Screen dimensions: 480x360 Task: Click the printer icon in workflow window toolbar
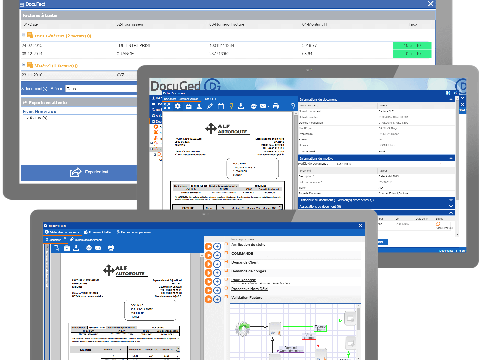[111, 248]
